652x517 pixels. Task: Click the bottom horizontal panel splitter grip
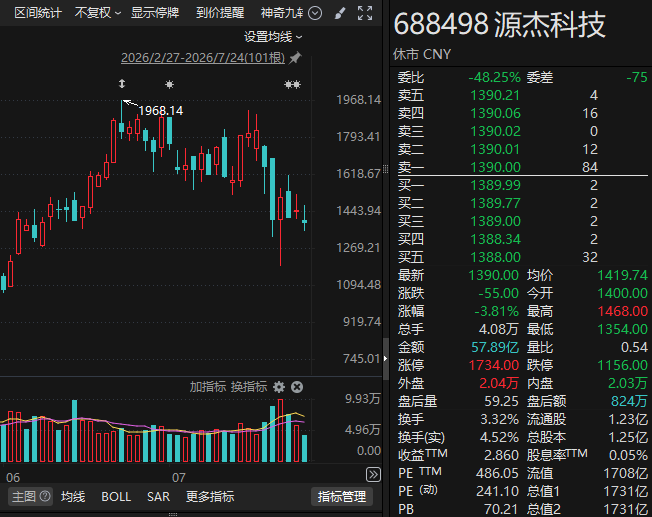click(173, 515)
